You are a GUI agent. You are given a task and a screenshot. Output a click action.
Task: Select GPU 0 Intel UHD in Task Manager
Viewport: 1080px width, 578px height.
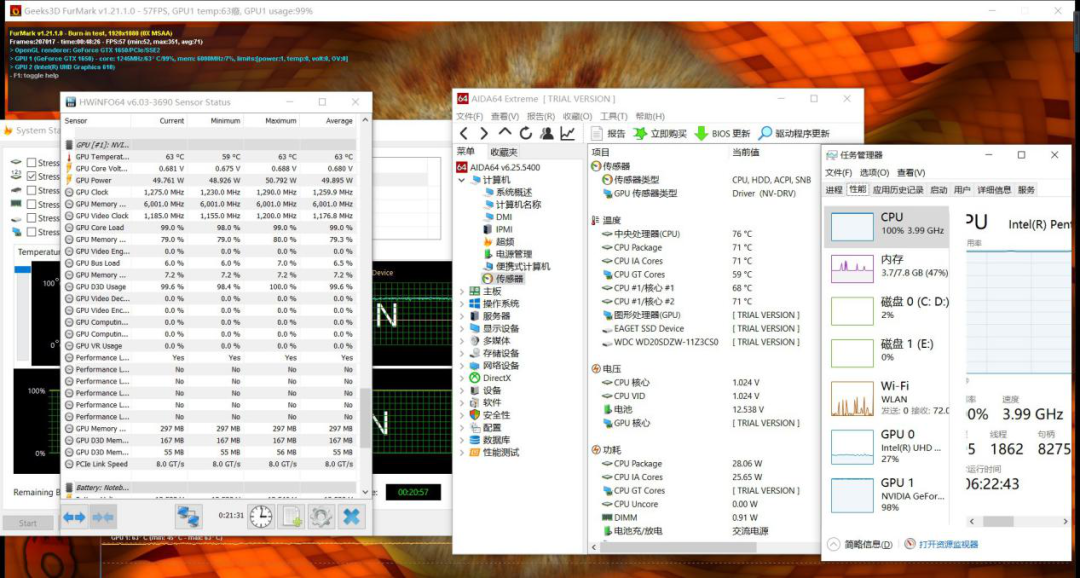886,446
